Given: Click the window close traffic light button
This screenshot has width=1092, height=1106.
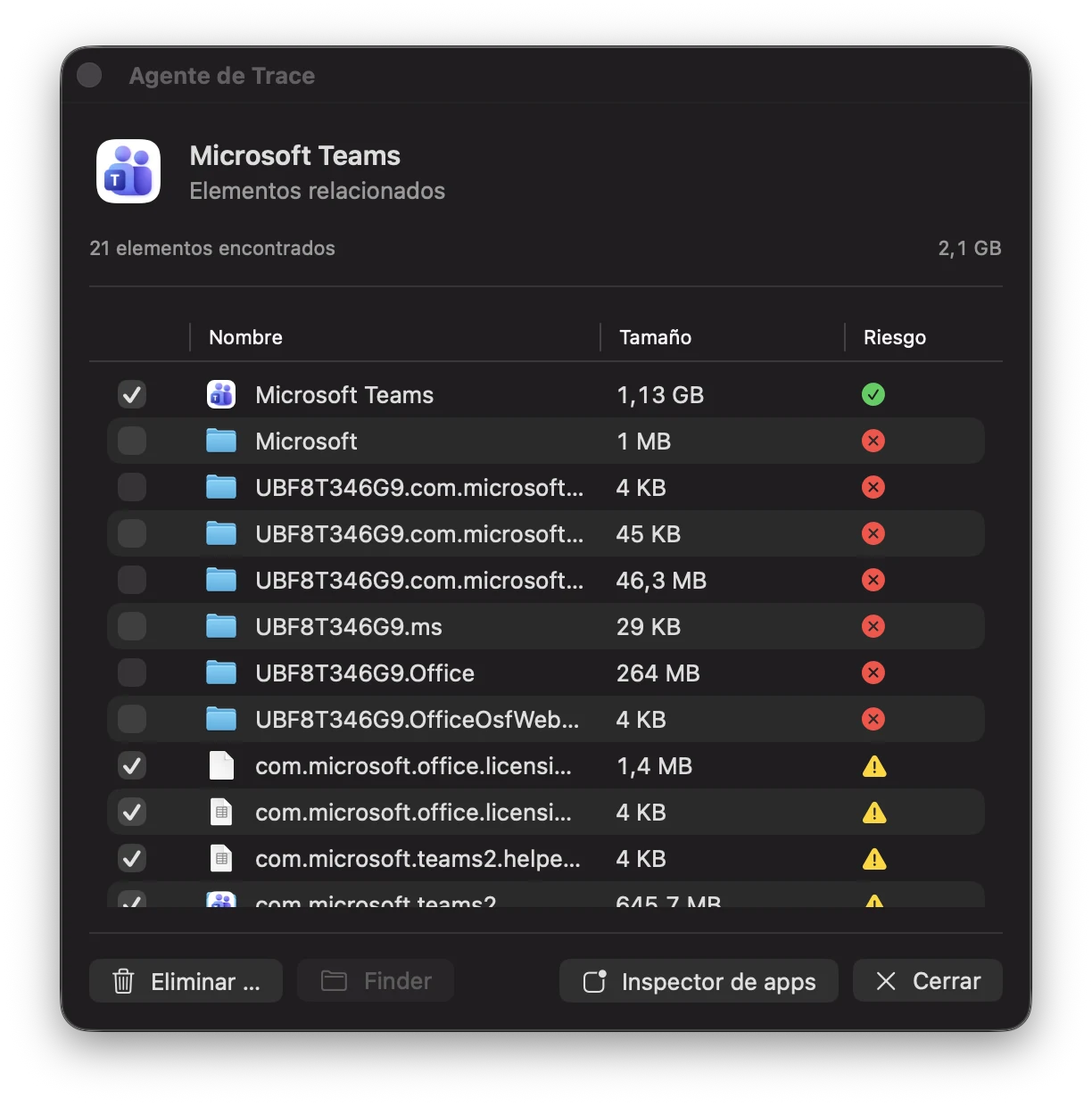Looking at the screenshot, I should pos(89,75).
